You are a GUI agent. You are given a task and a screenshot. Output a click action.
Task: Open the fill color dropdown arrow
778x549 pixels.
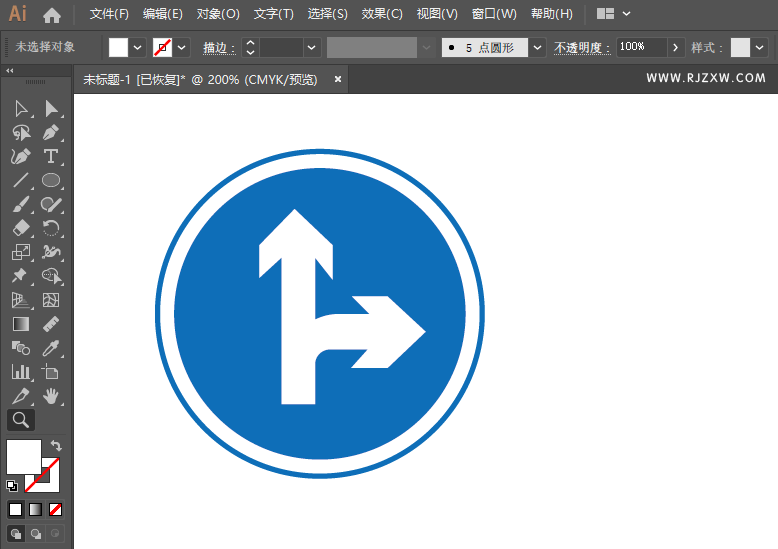click(x=137, y=48)
